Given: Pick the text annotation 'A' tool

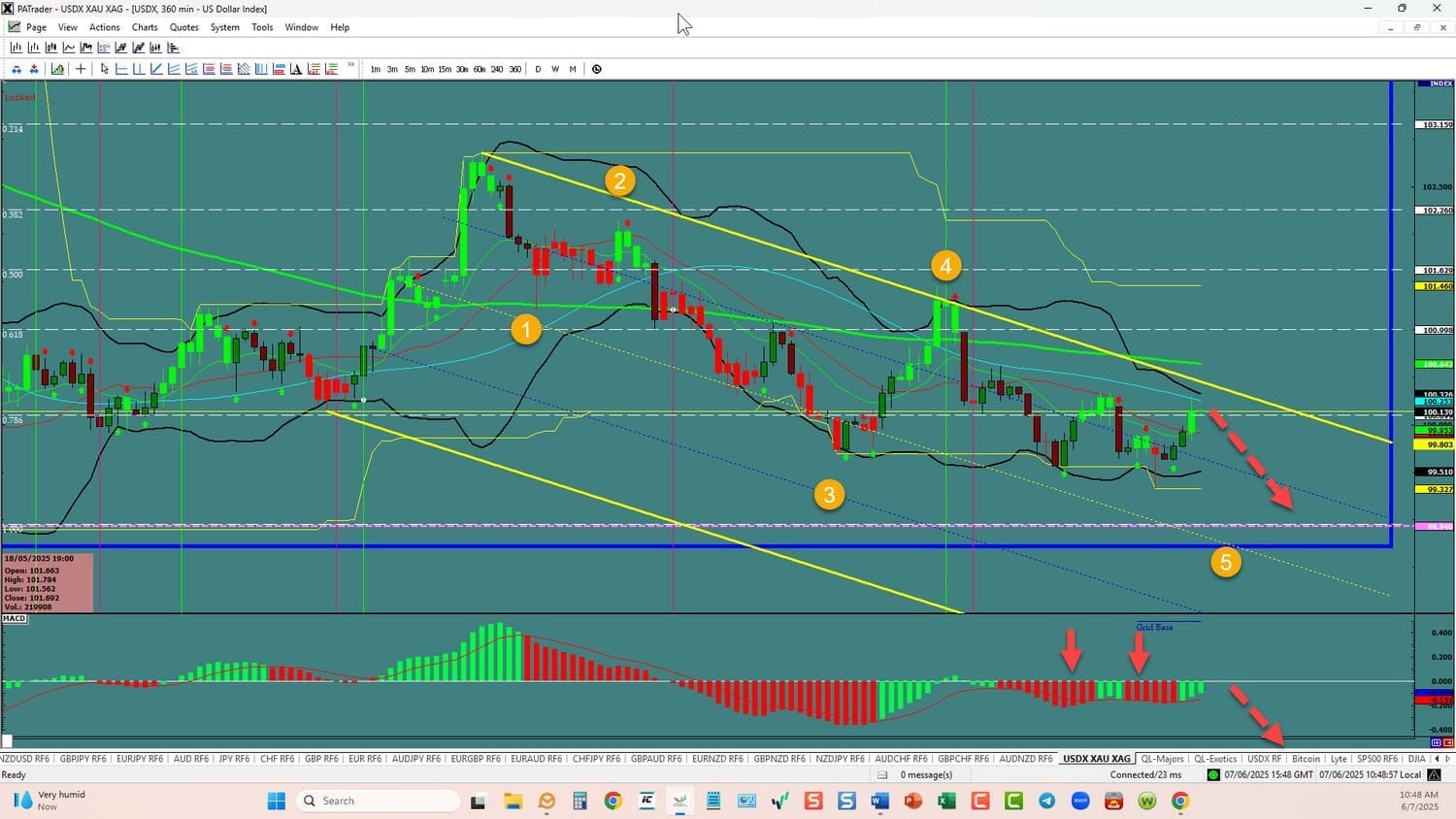Looking at the screenshot, I should (x=296, y=69).
